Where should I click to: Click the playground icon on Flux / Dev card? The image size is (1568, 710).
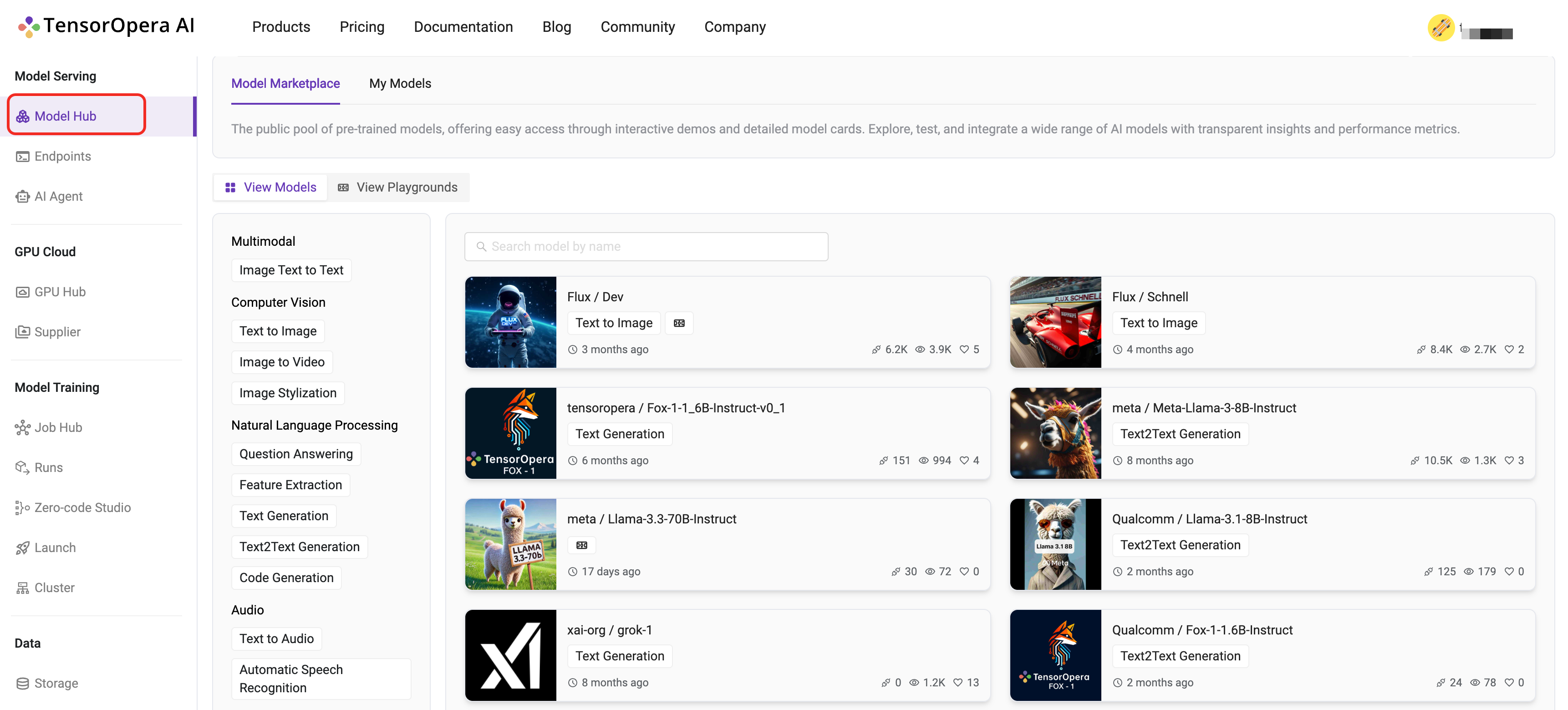point(679,323)
